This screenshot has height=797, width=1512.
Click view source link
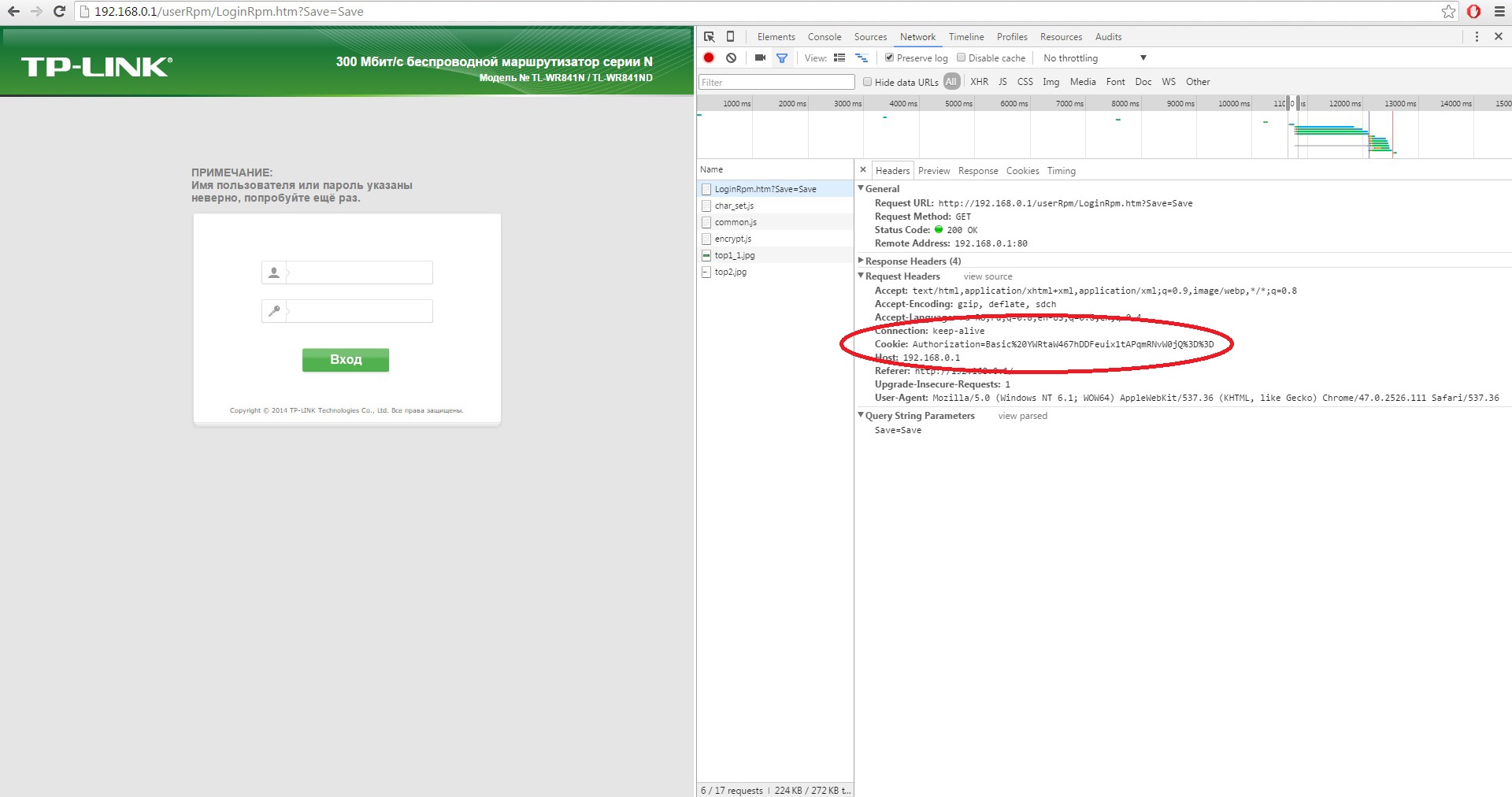[988, 276]
